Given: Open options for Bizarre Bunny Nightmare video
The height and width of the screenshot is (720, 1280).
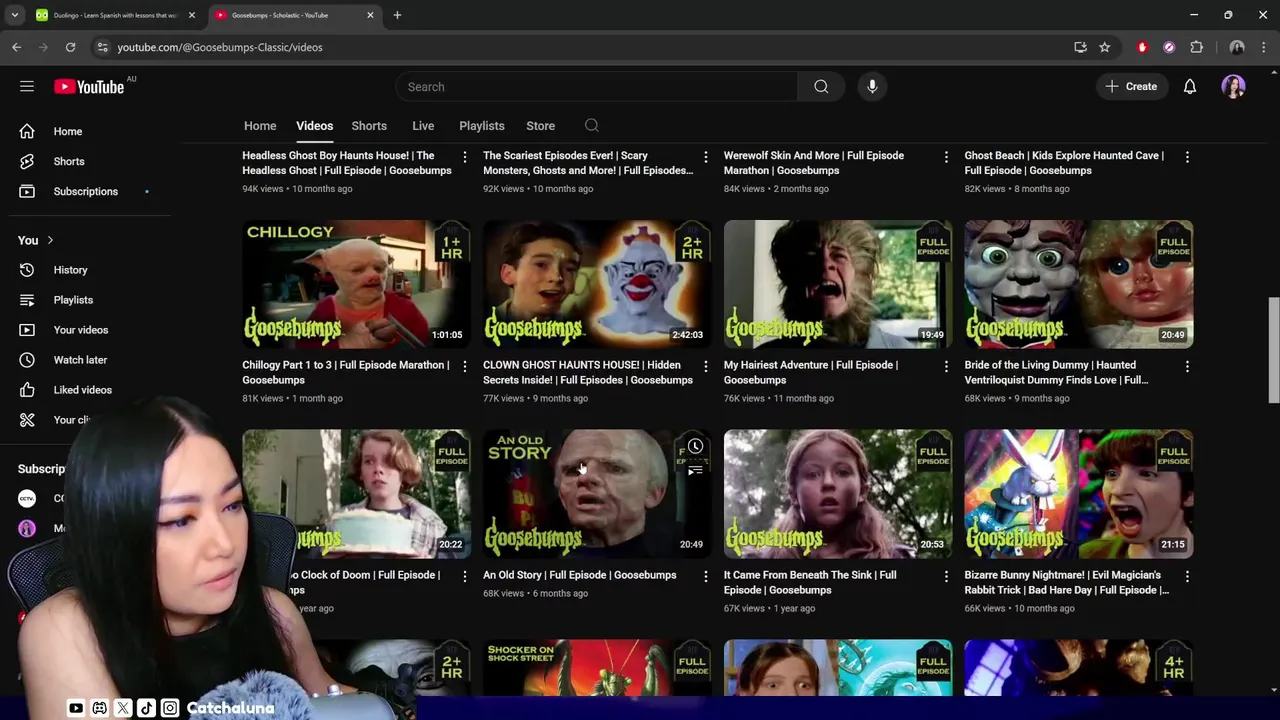Looking at the screenshot, I should (x=1187, y=577).
